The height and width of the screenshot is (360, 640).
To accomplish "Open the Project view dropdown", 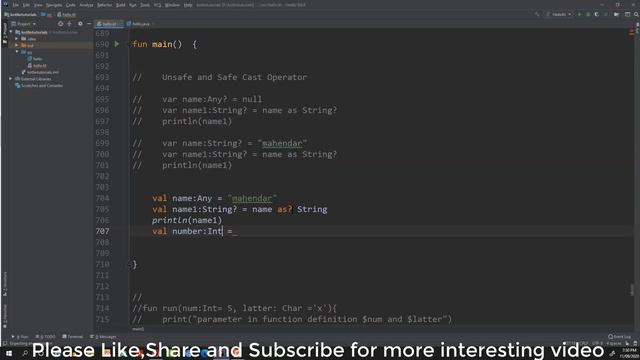I will [24, 24].
